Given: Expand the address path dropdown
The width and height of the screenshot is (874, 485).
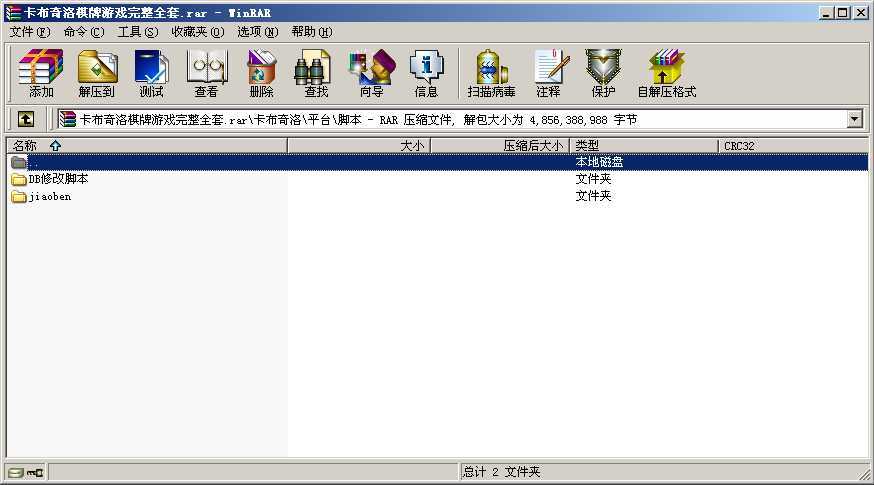Looking at the screenshot, I should click(854, 119).
